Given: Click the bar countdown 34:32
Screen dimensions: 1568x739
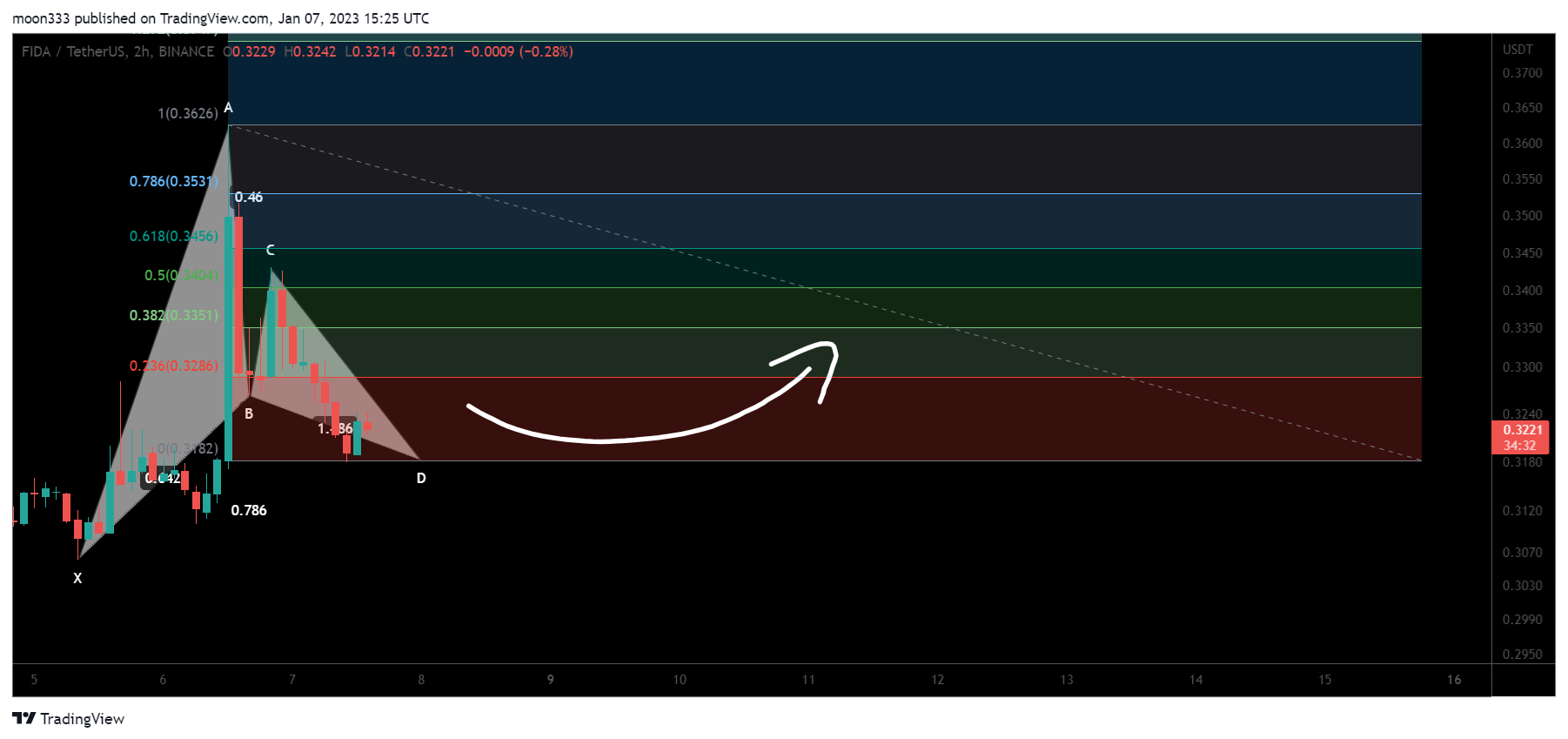Looking at the screenshot, I should tap(1519, 446).
